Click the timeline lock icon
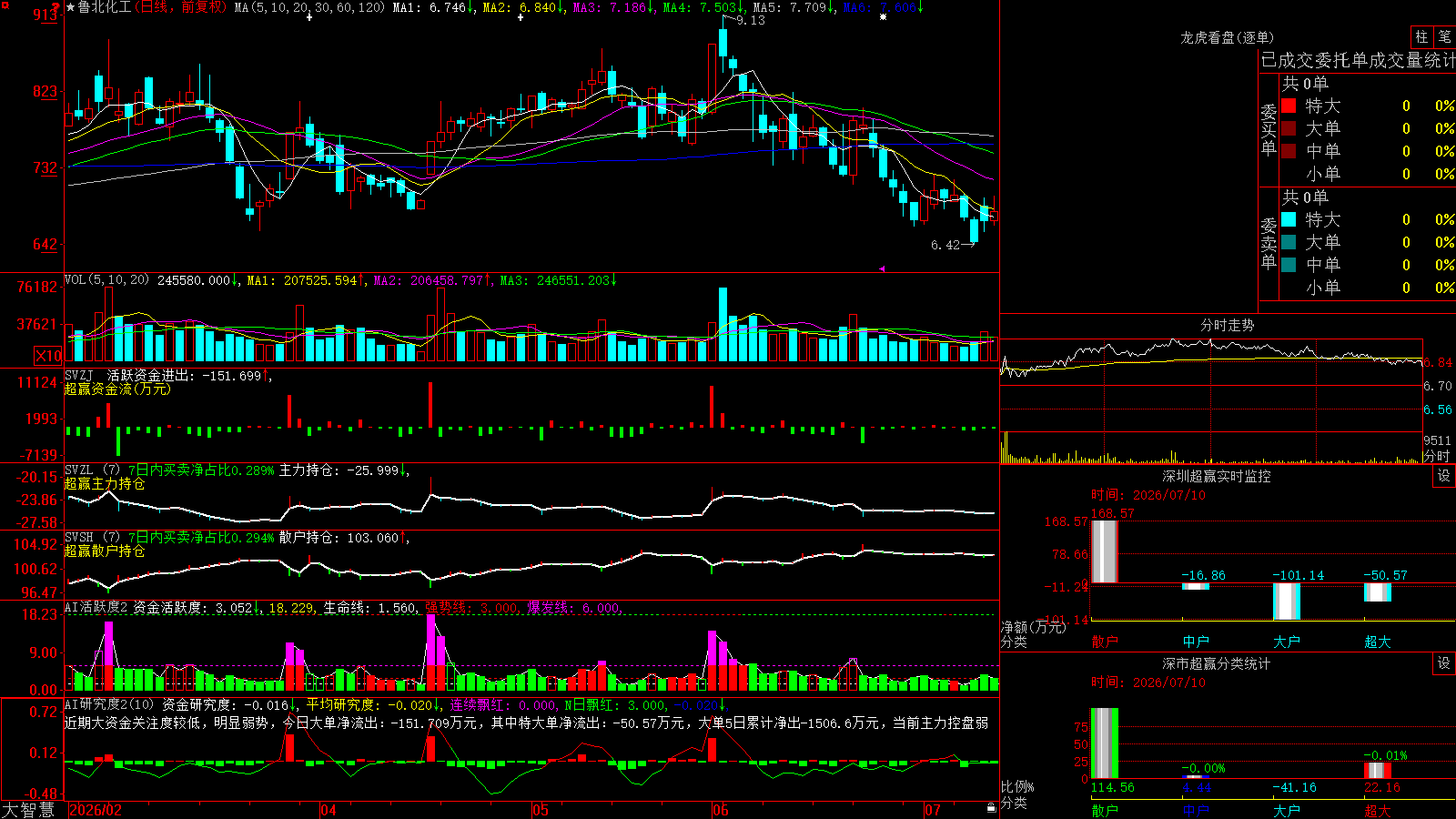This screenshot has height=819, width=1456. point(991,807)
